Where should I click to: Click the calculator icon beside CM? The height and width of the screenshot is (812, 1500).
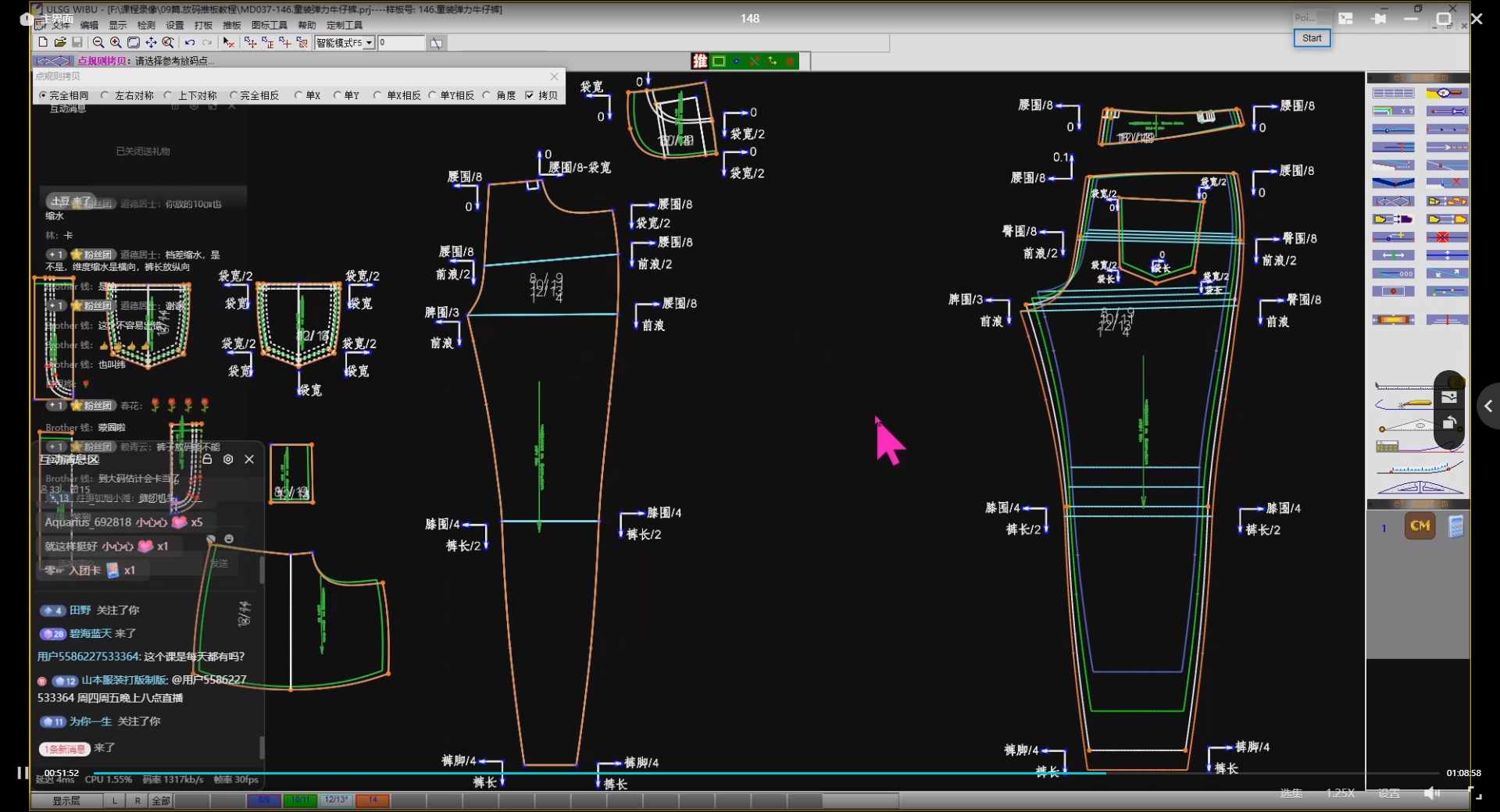tap(1455, 526)
